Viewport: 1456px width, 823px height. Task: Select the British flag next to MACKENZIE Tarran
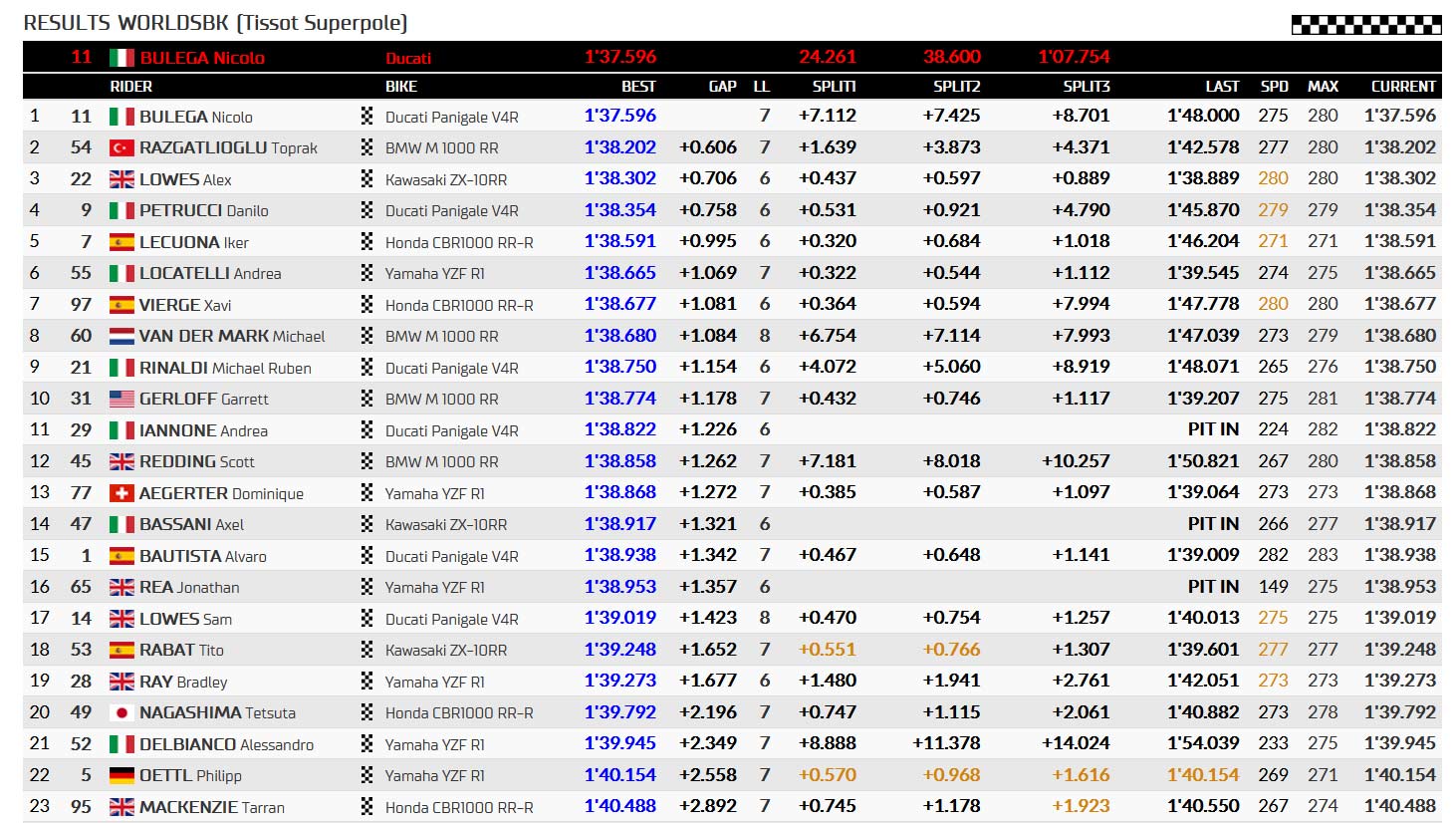(121, 807)
